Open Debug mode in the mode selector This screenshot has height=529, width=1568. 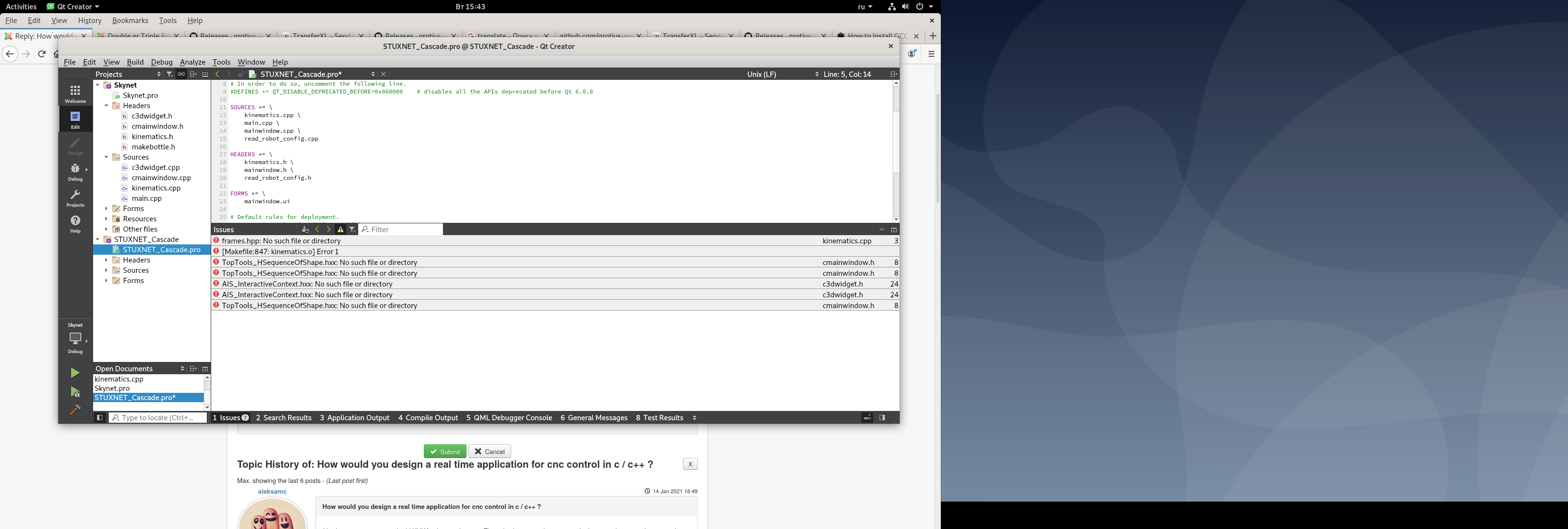point(75,171)
